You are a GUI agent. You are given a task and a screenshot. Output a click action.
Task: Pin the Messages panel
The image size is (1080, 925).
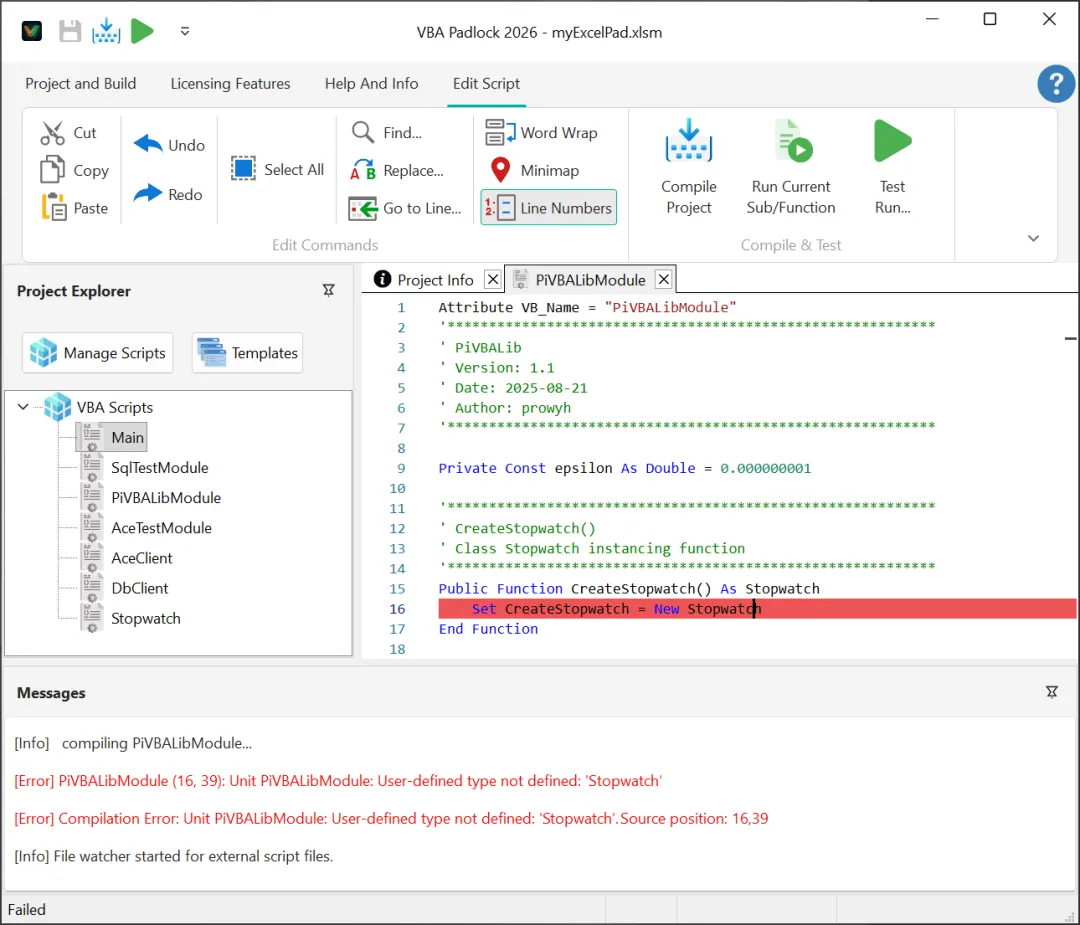tap(1052, 692)
